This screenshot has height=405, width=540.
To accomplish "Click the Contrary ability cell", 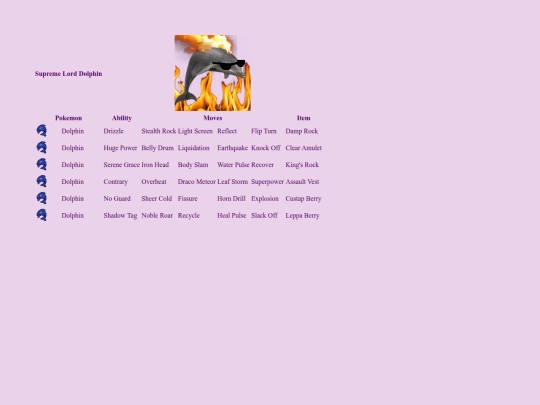I will (x=115, y=182).
